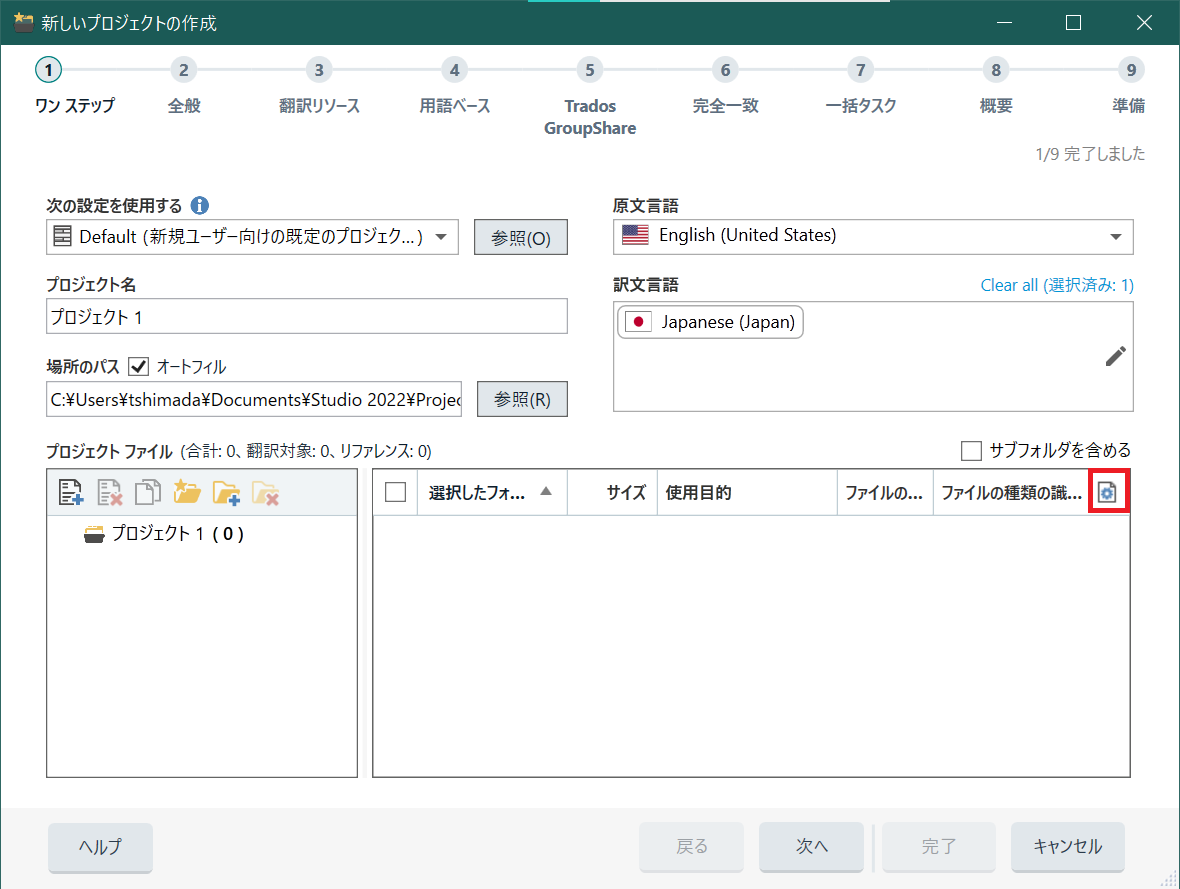Click the copy files icon
This screenshot has width=1180, height=889.
(x=148, y=492)
